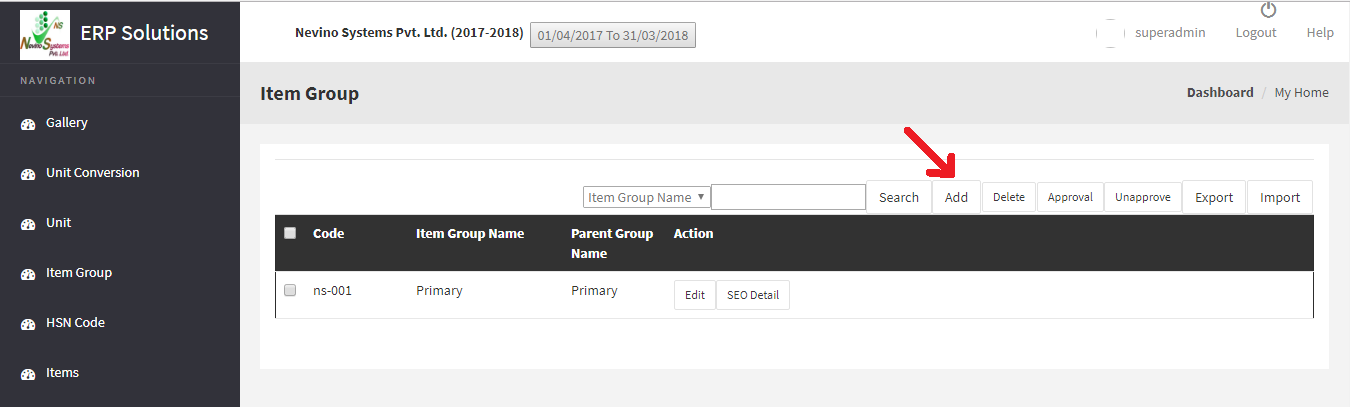Click the HSN Code sidebar icon
1350x407 pixels.
(28, 324)
